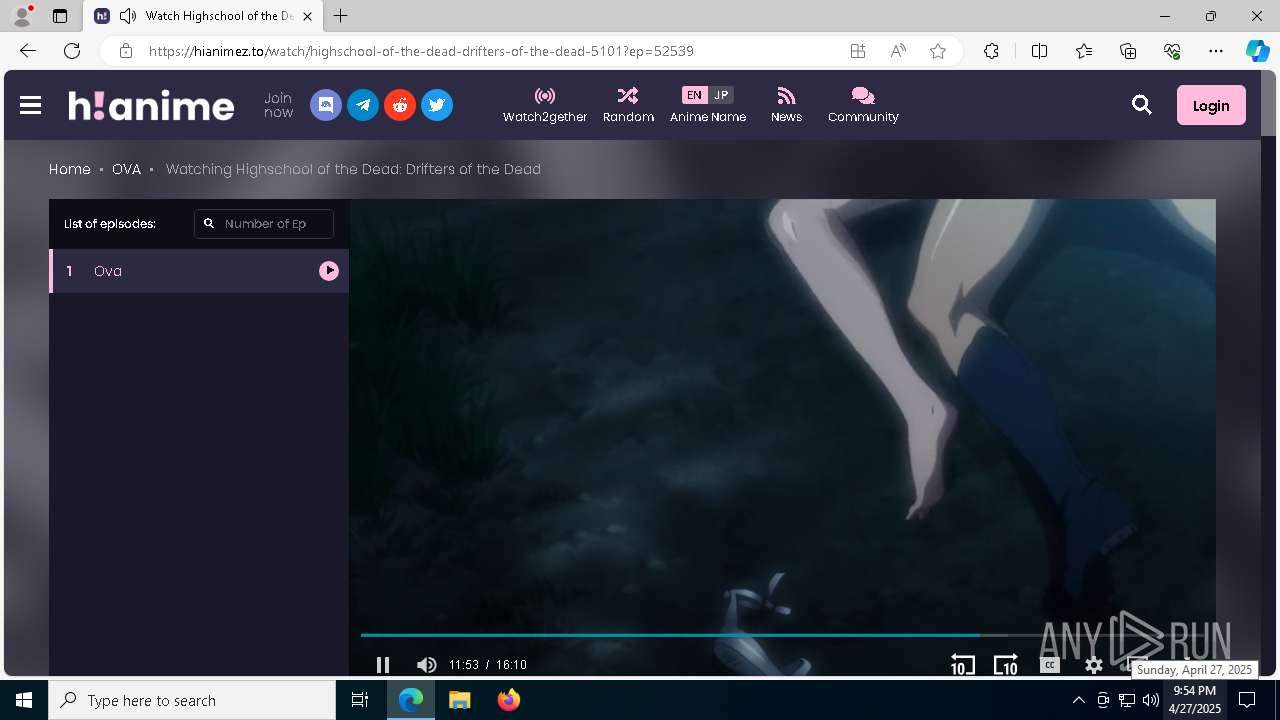Focus the Number of Ep search field
Screen dimensions: 1280x720
tap(264, 224)
